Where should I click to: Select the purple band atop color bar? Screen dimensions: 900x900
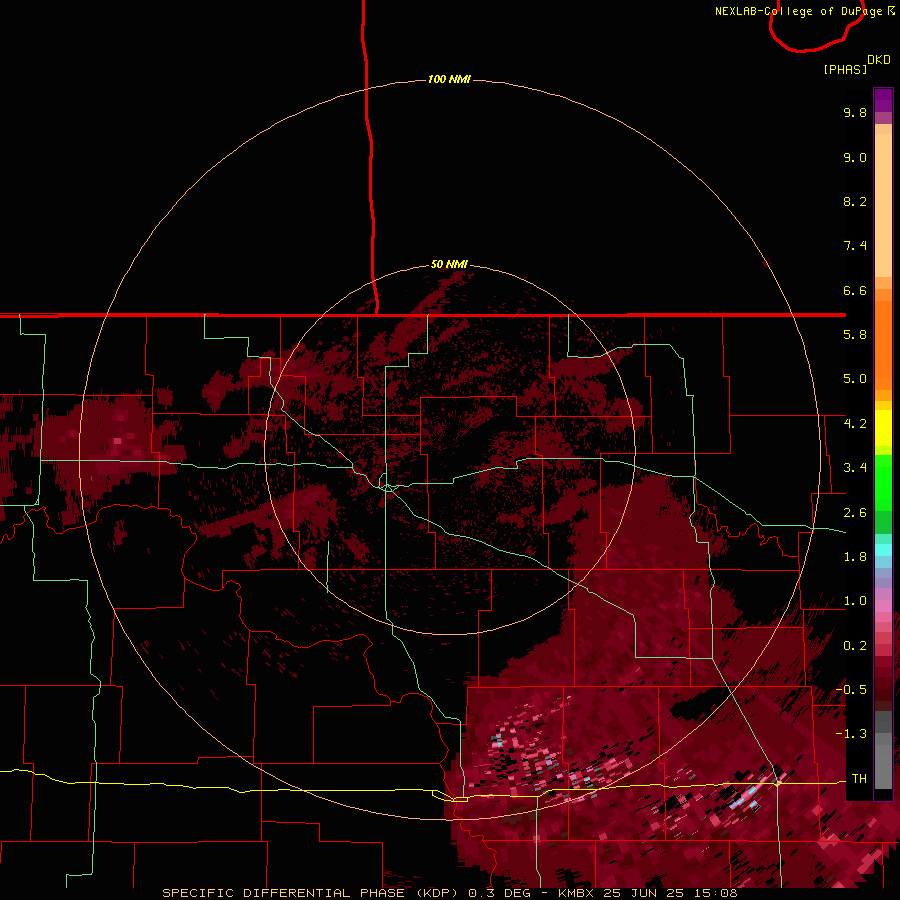coord(883,100)
